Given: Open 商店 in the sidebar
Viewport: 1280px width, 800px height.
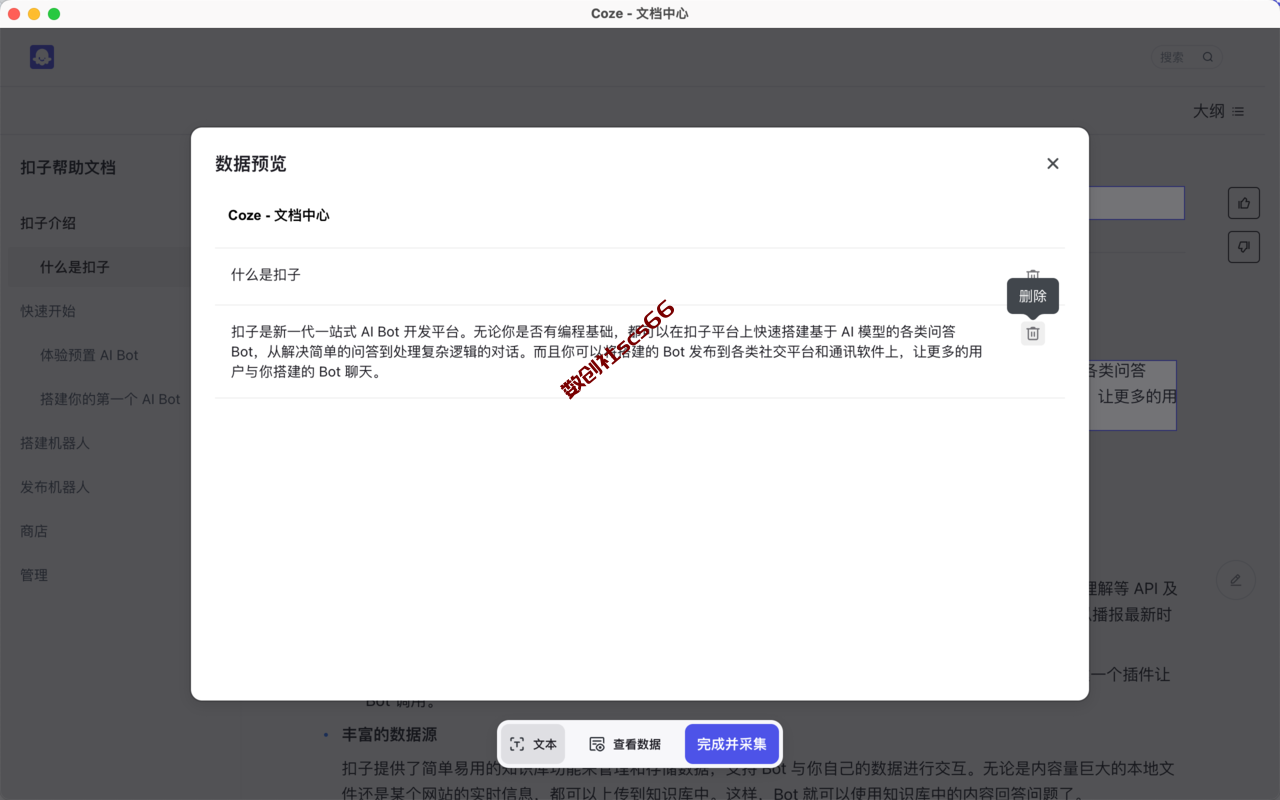Looking at the screenshot, I should pyautogui.click(x=34, y=531).
